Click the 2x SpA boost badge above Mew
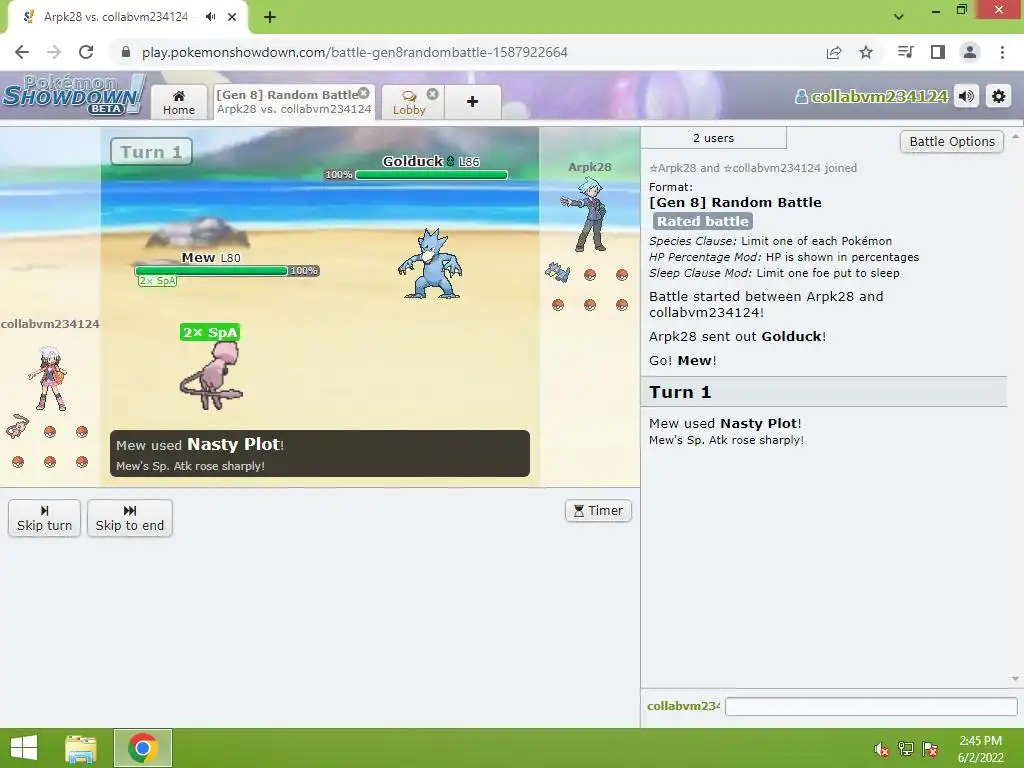 tap(210, 332)
